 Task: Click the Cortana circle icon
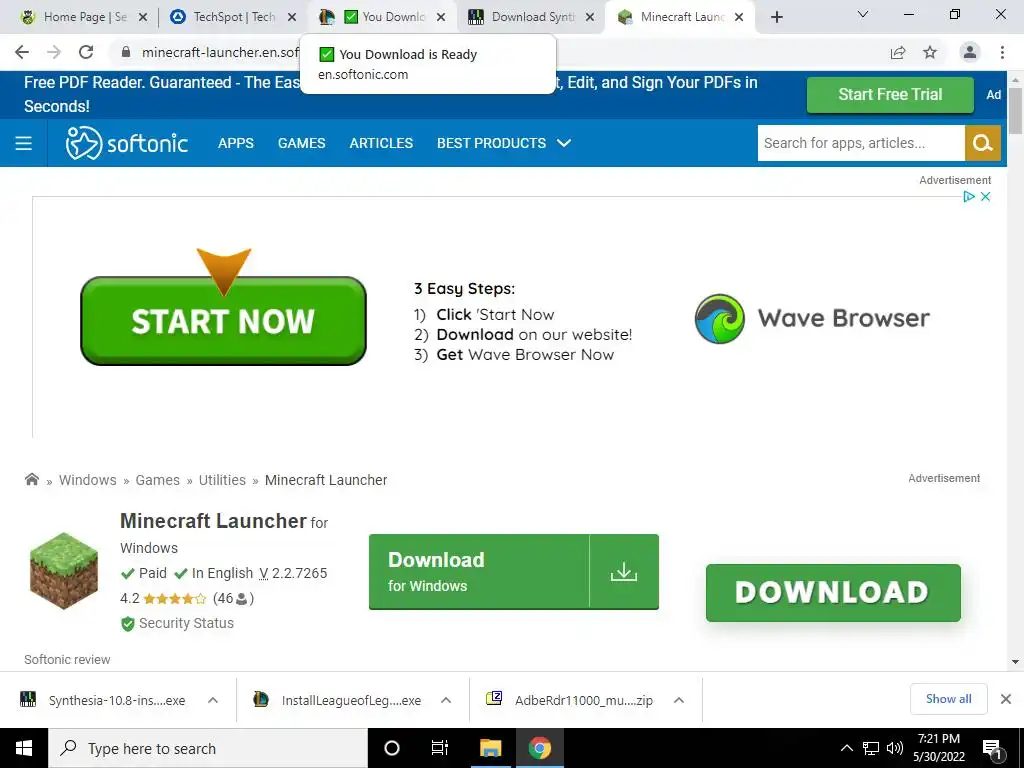(x=392, y=748)
